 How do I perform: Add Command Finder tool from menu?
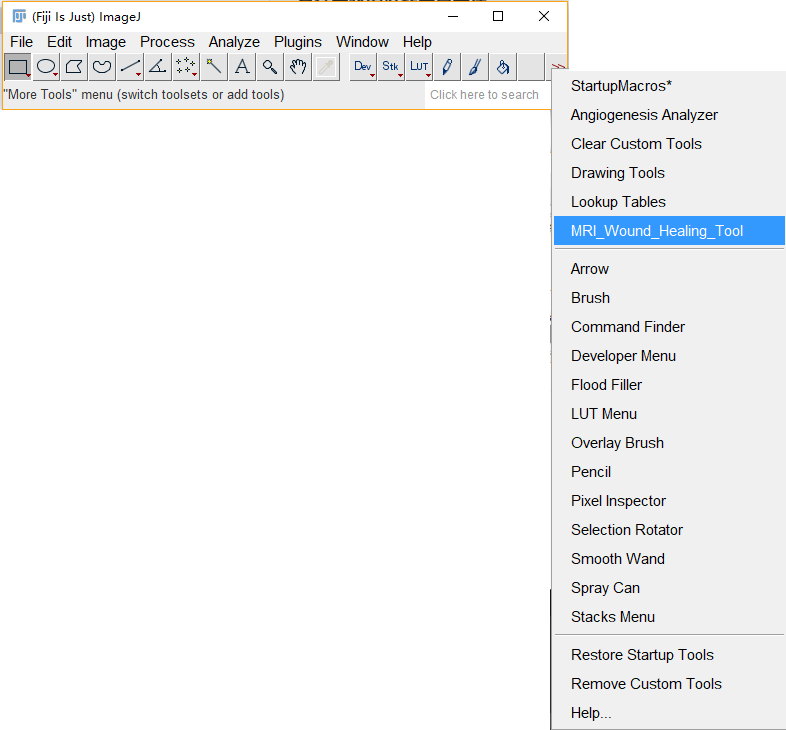pos(669,327)
